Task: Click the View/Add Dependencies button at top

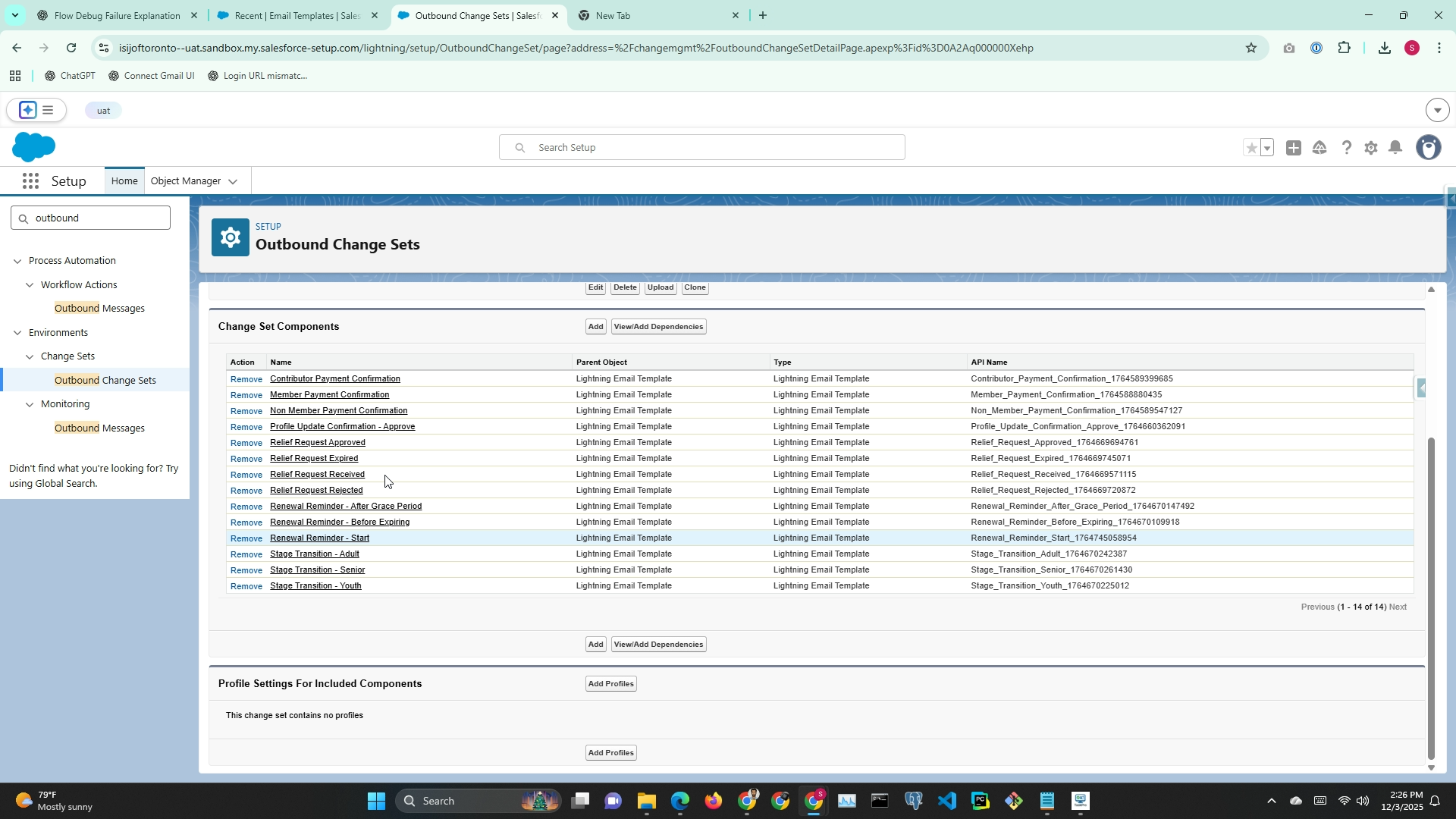Action: (658, 327)
